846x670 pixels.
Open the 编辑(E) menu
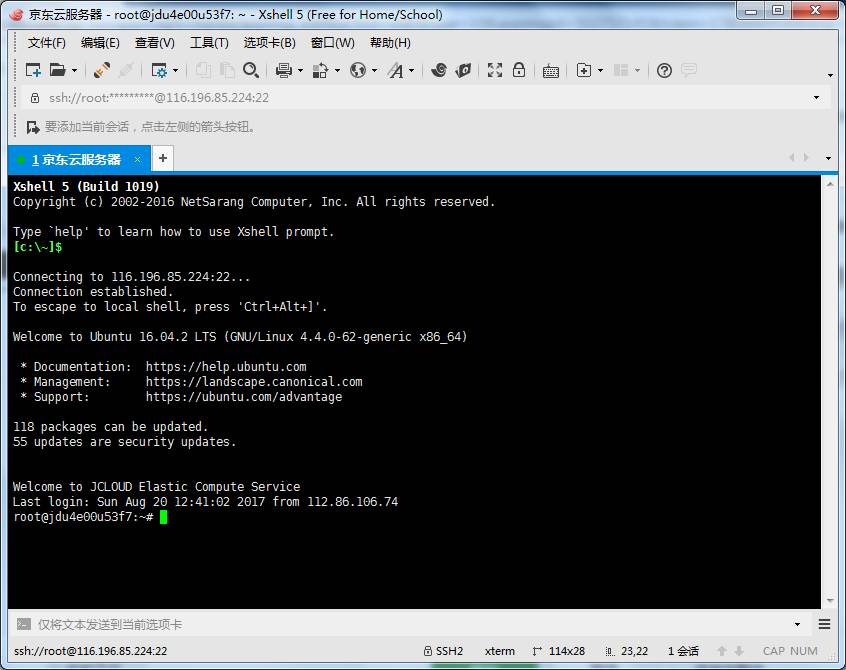pyautogui.click(x=100, y=43)
